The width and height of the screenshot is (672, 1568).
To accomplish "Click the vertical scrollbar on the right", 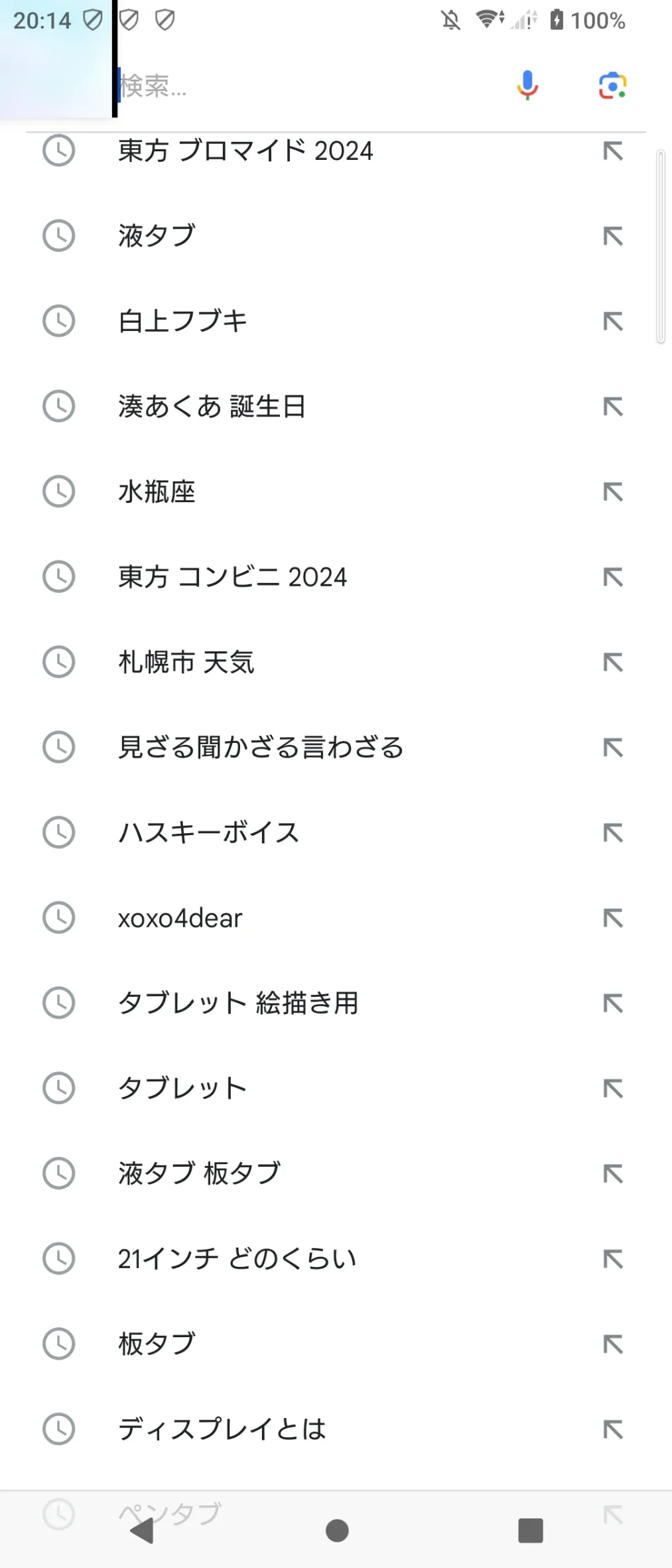I will point(661,247).
